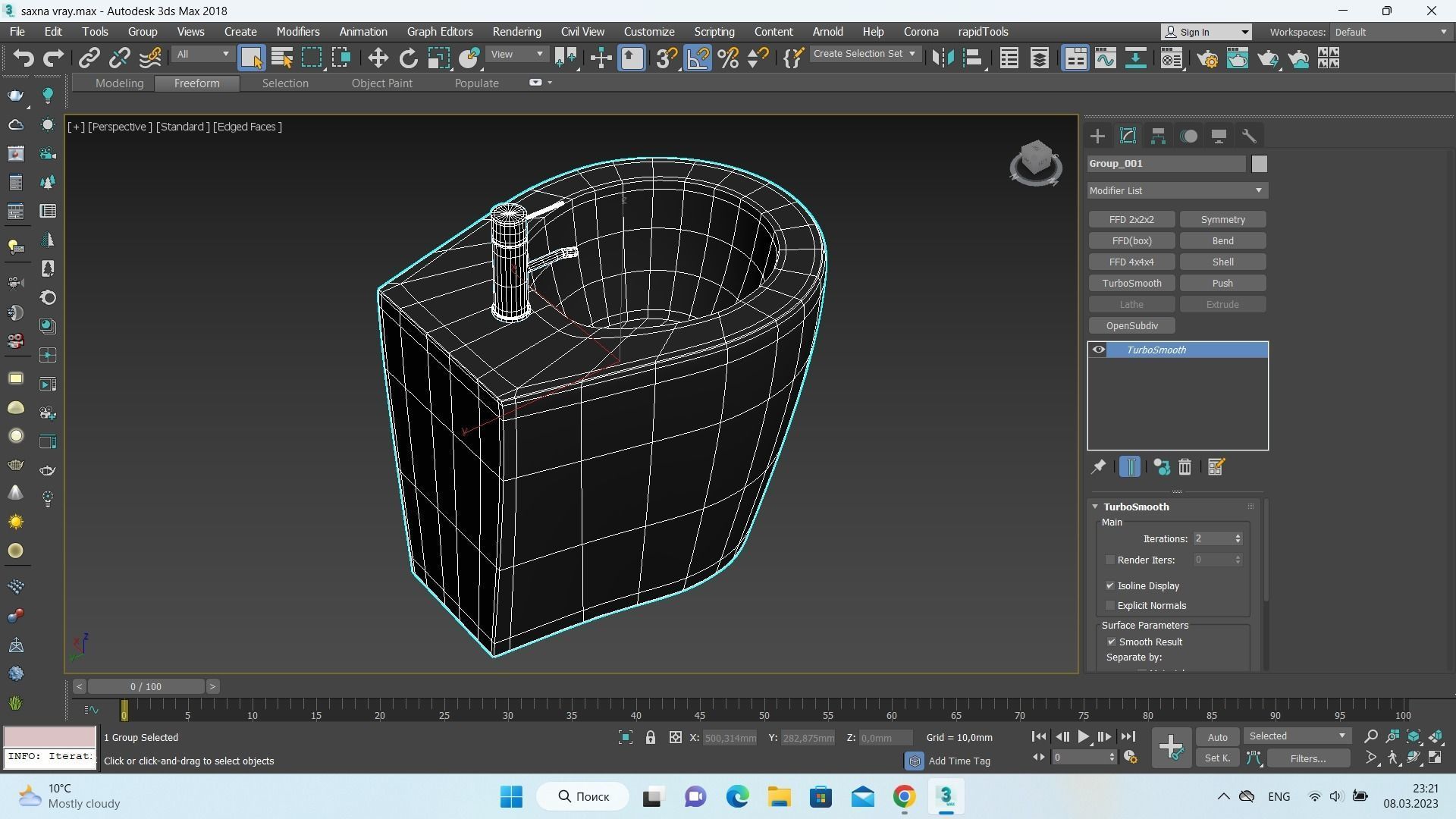Click the Symmetry modifier button
This screenshot has height=819, width=1456.
(1222, 219)
